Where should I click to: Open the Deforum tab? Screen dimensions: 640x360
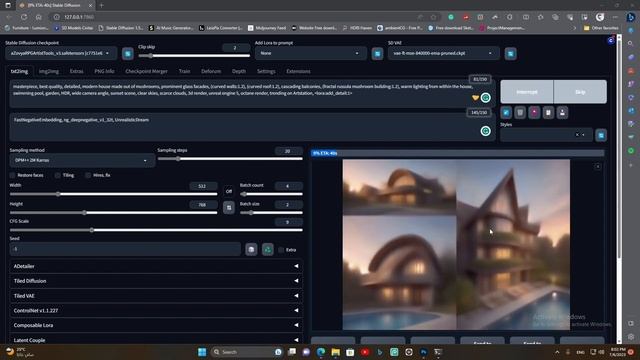click(211, 71)
